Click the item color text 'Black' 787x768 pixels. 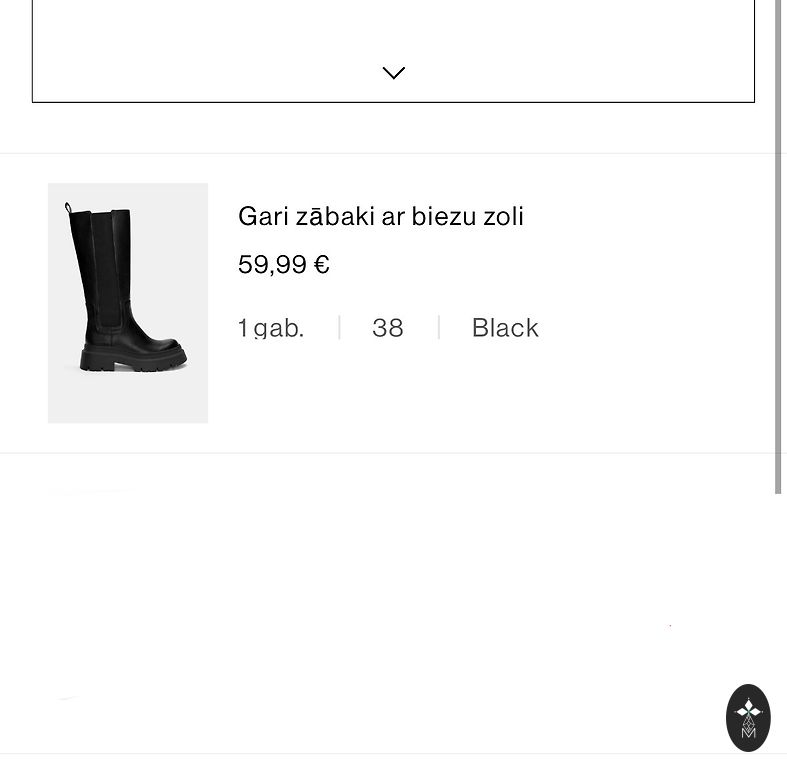click(x=505, y=328)
